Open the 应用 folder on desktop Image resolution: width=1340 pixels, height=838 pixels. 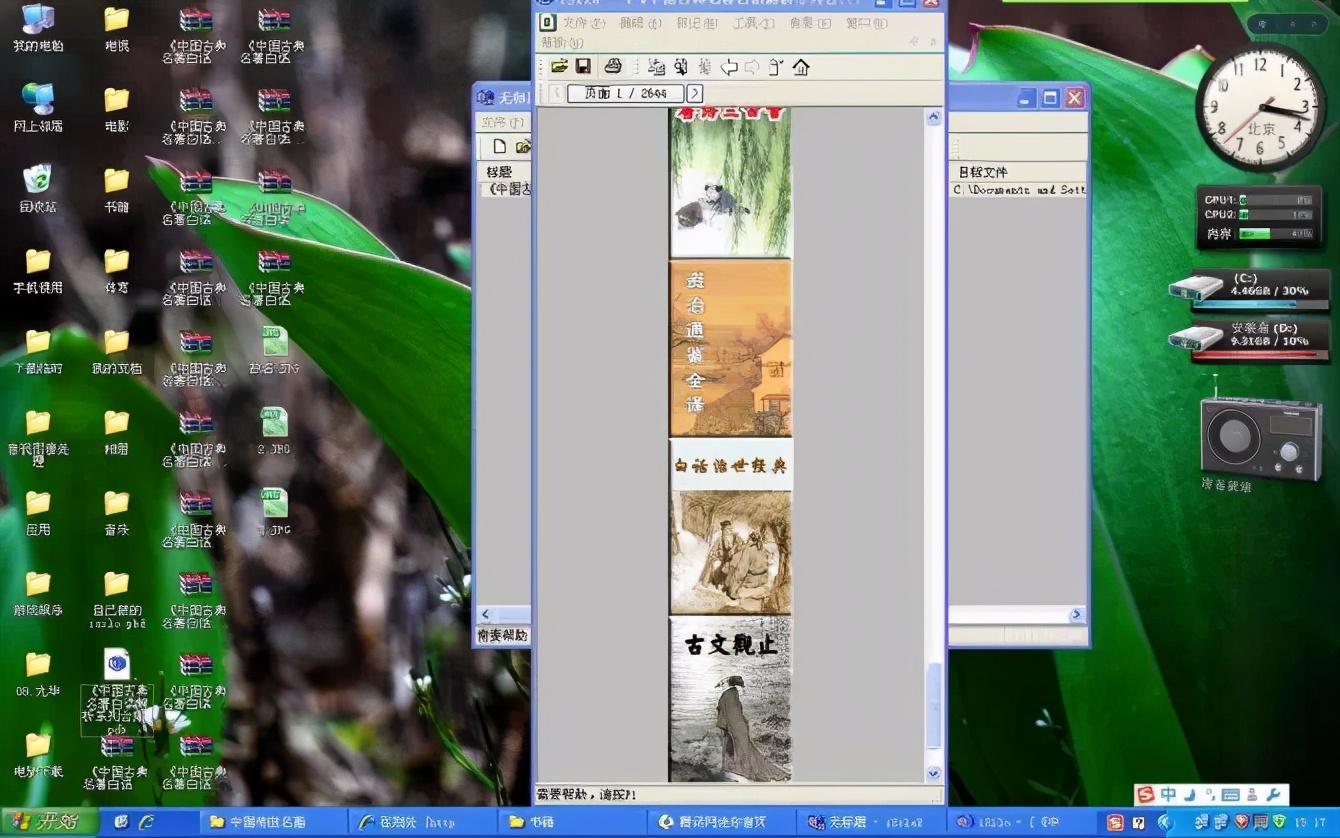click(38, 512)
